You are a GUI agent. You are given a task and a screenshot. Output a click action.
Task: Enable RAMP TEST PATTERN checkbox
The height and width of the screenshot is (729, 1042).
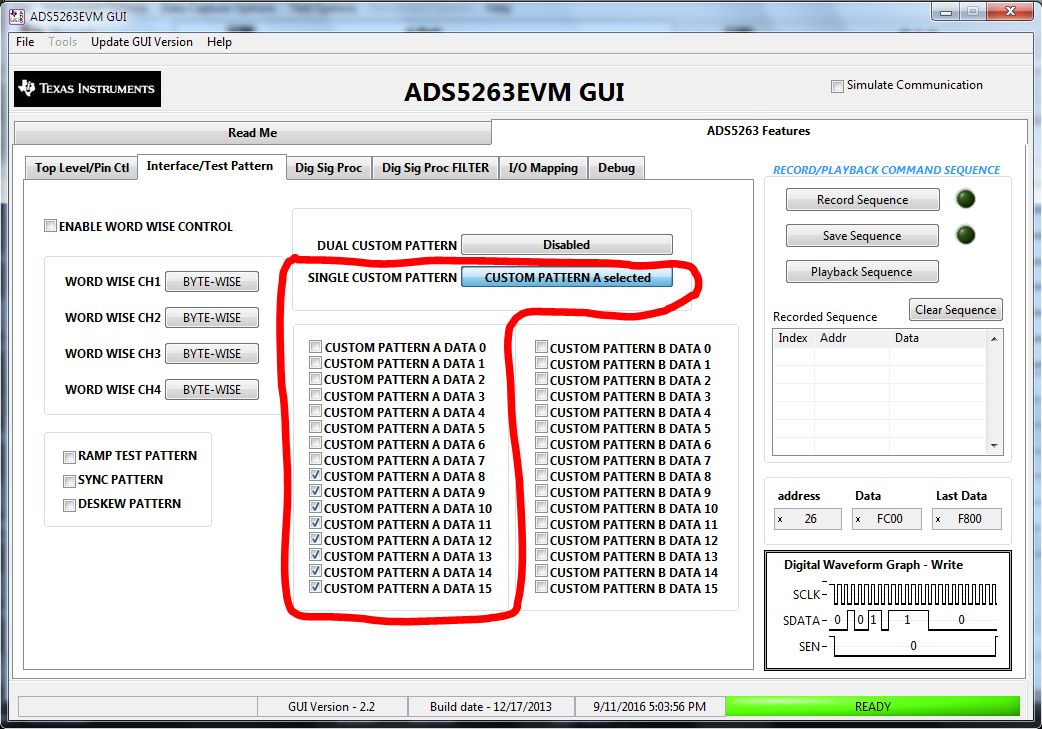pos(69,457)
